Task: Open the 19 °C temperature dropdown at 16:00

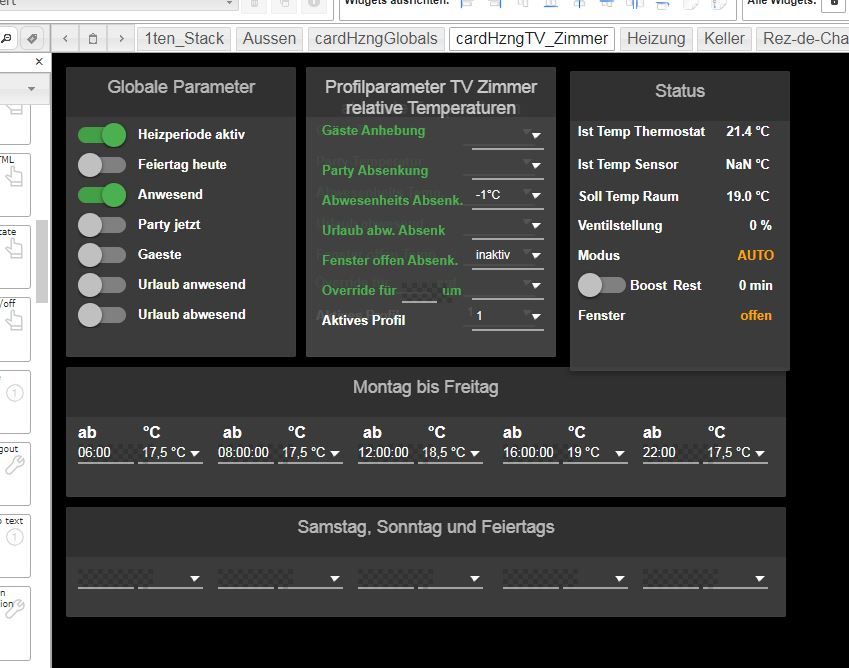Action: point(595,453)
